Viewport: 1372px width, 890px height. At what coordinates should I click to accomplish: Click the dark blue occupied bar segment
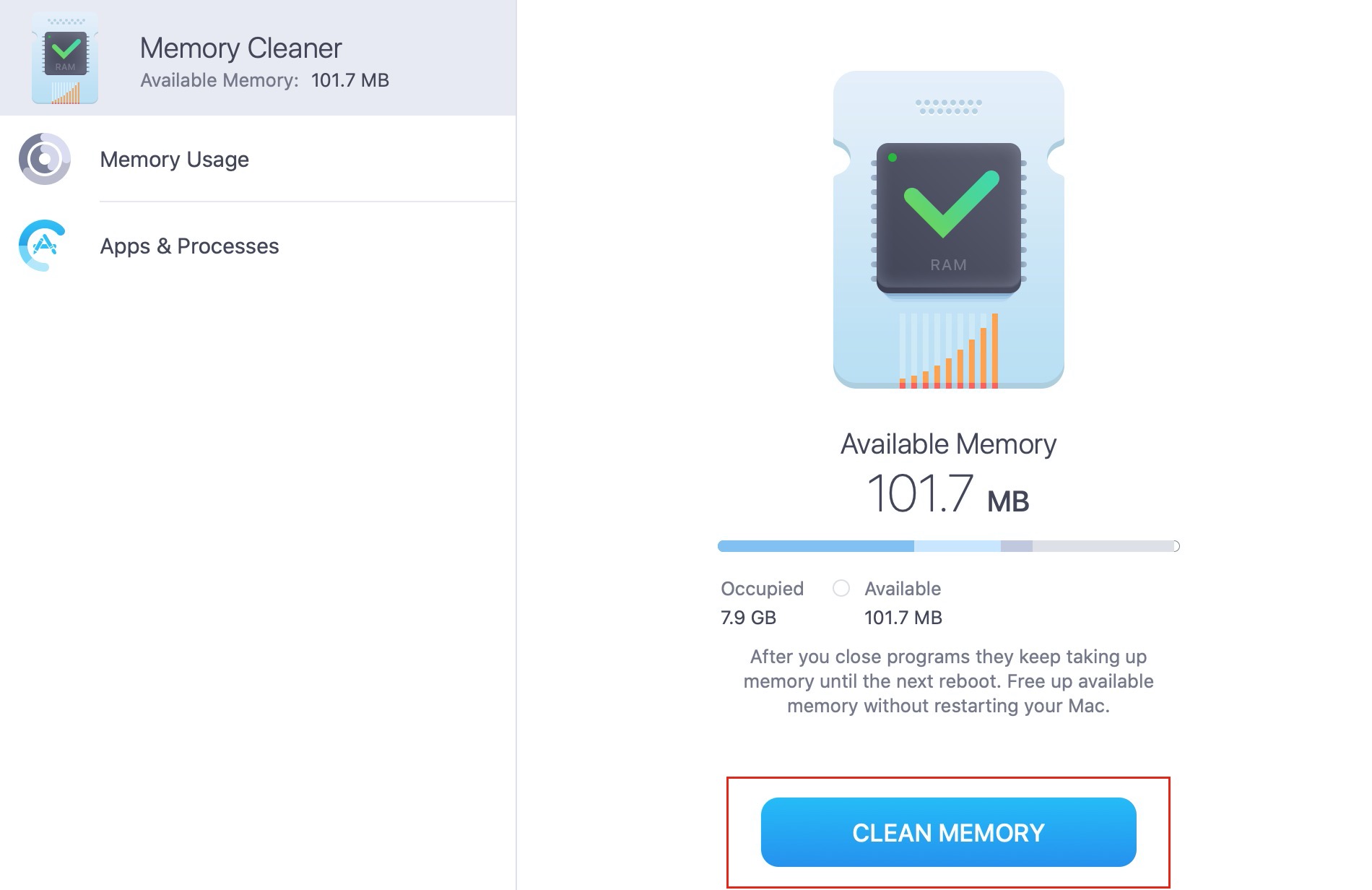pos(816,546)
